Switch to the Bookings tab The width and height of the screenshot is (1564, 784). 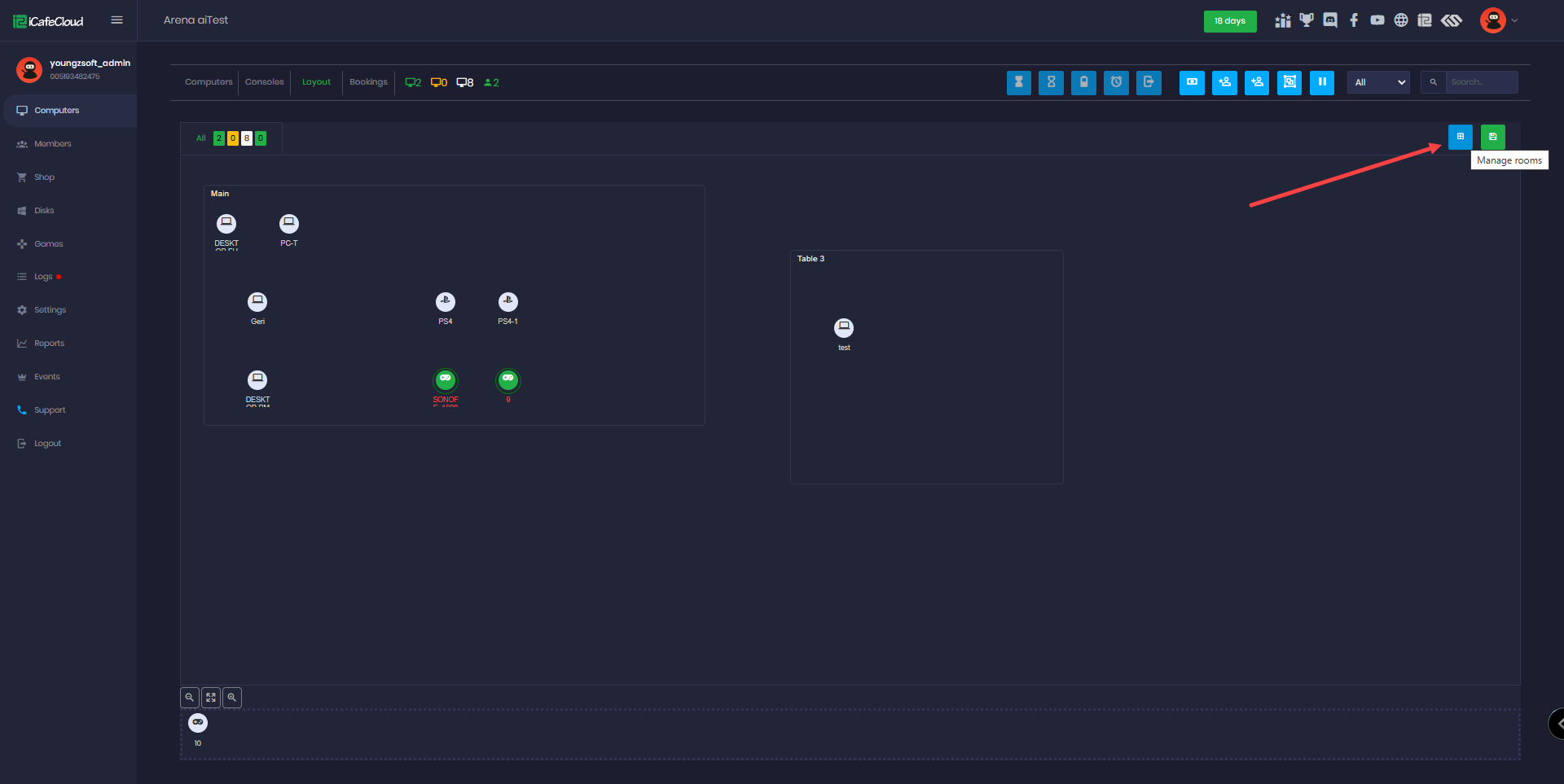368,82
